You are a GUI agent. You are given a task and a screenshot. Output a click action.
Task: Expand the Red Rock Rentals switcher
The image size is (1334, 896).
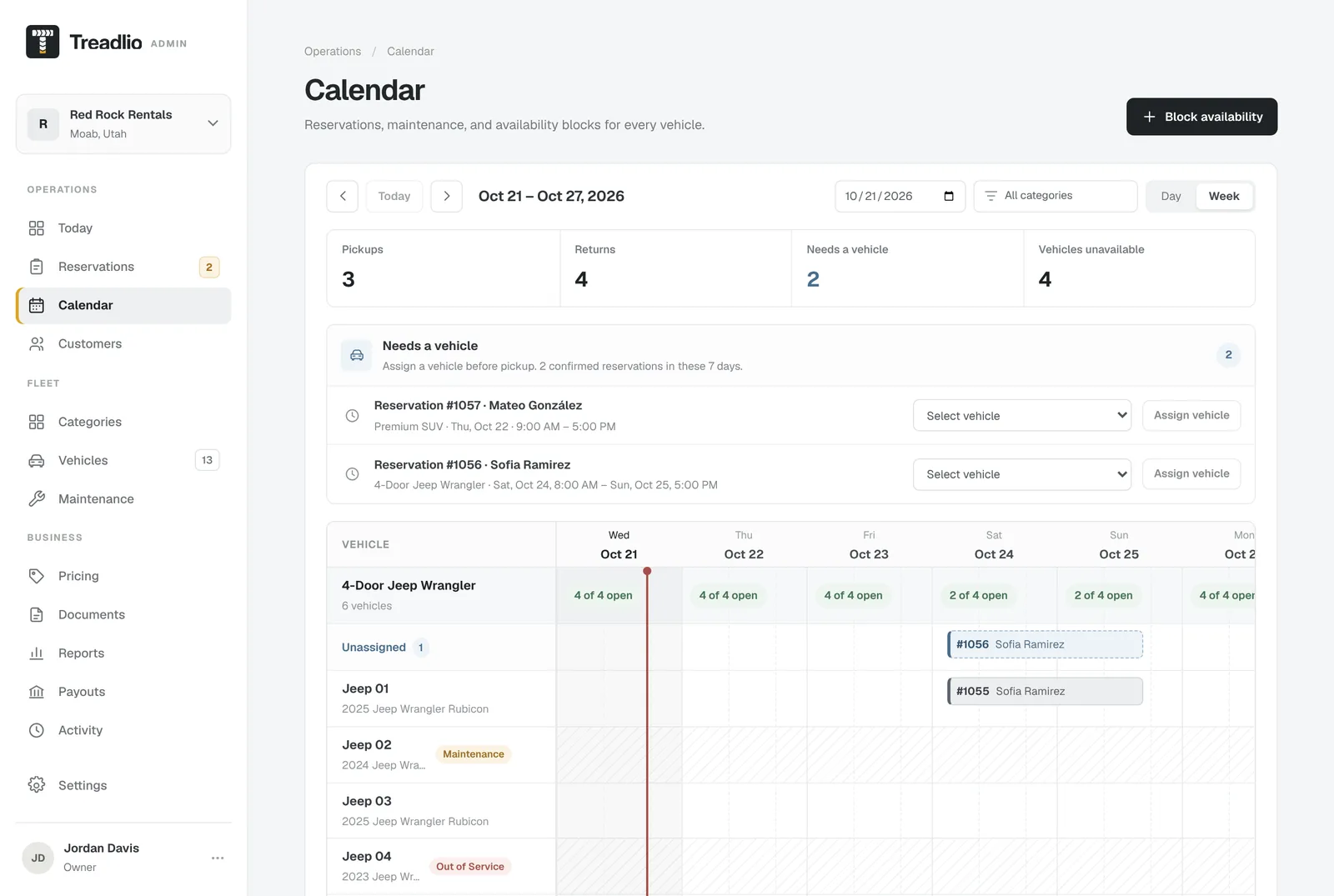pyautogui.click(x=123, y=124)
